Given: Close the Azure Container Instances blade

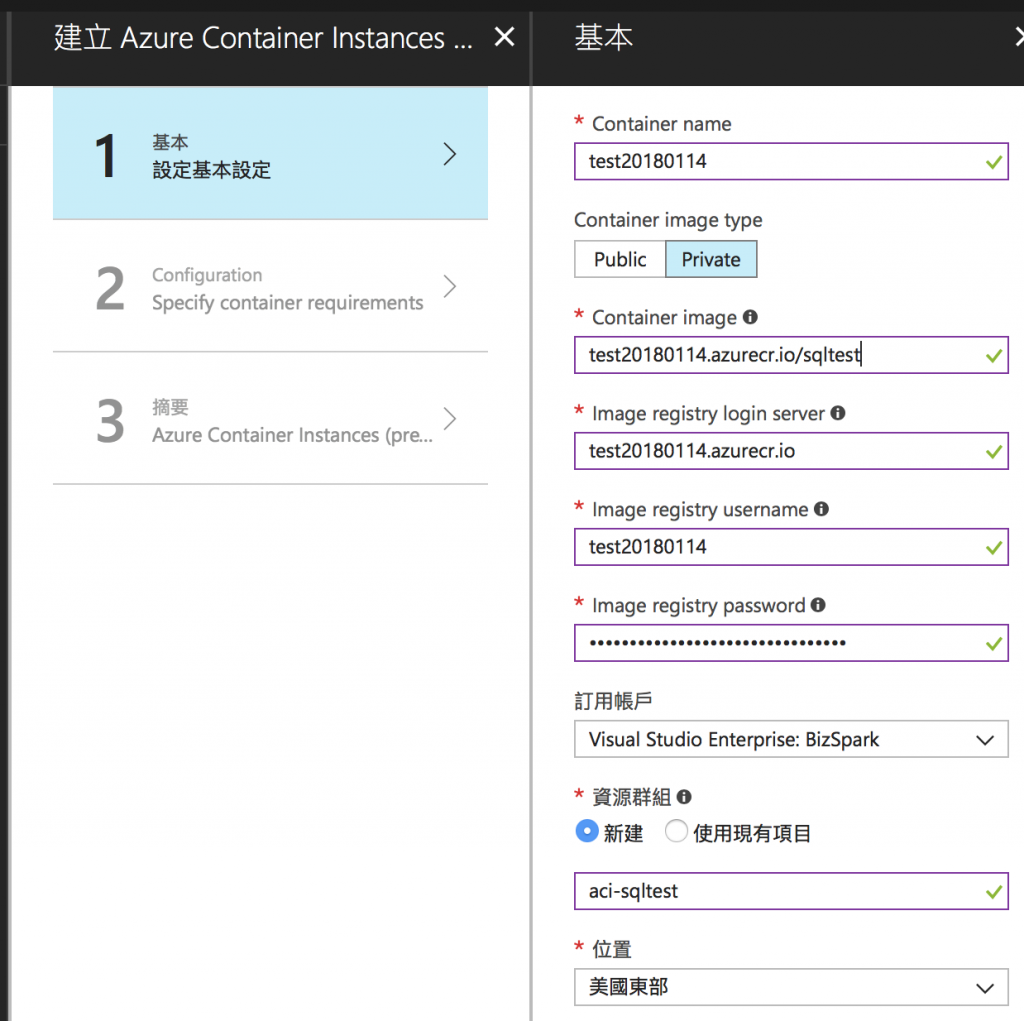Looking at the screenshot, I should 504,37.
